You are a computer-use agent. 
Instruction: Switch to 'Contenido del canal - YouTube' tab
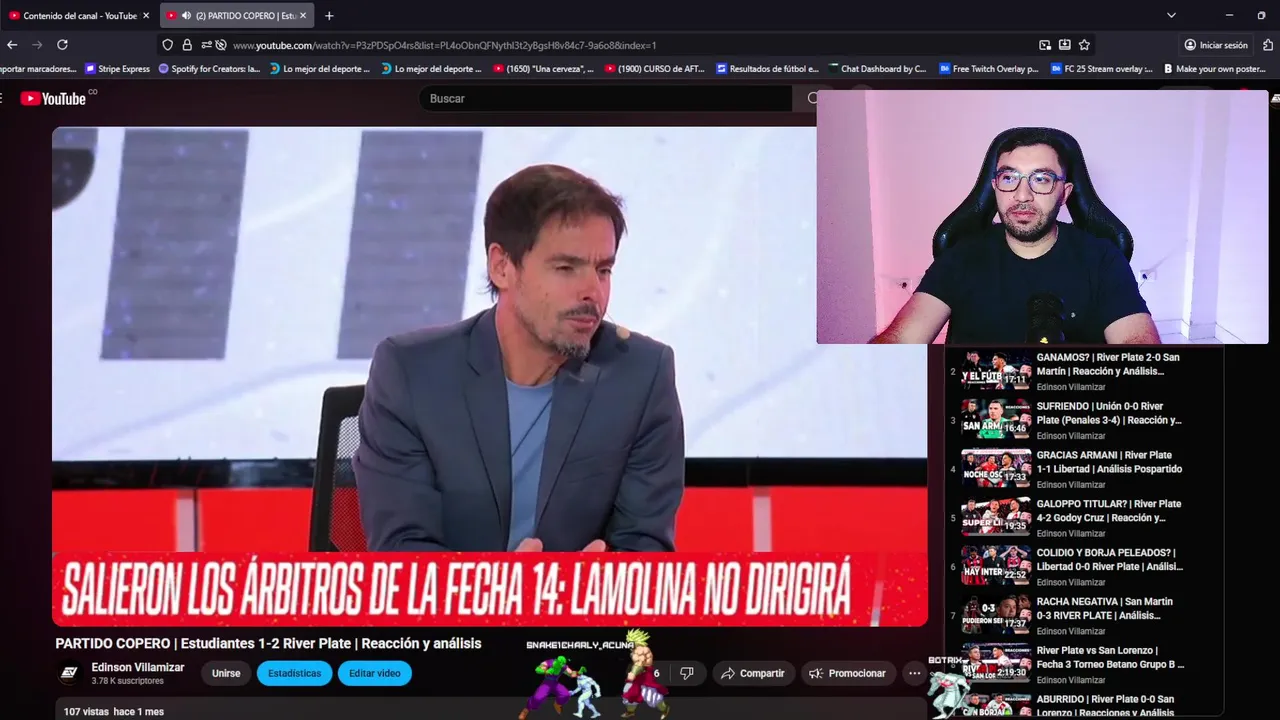pos(78,15)
